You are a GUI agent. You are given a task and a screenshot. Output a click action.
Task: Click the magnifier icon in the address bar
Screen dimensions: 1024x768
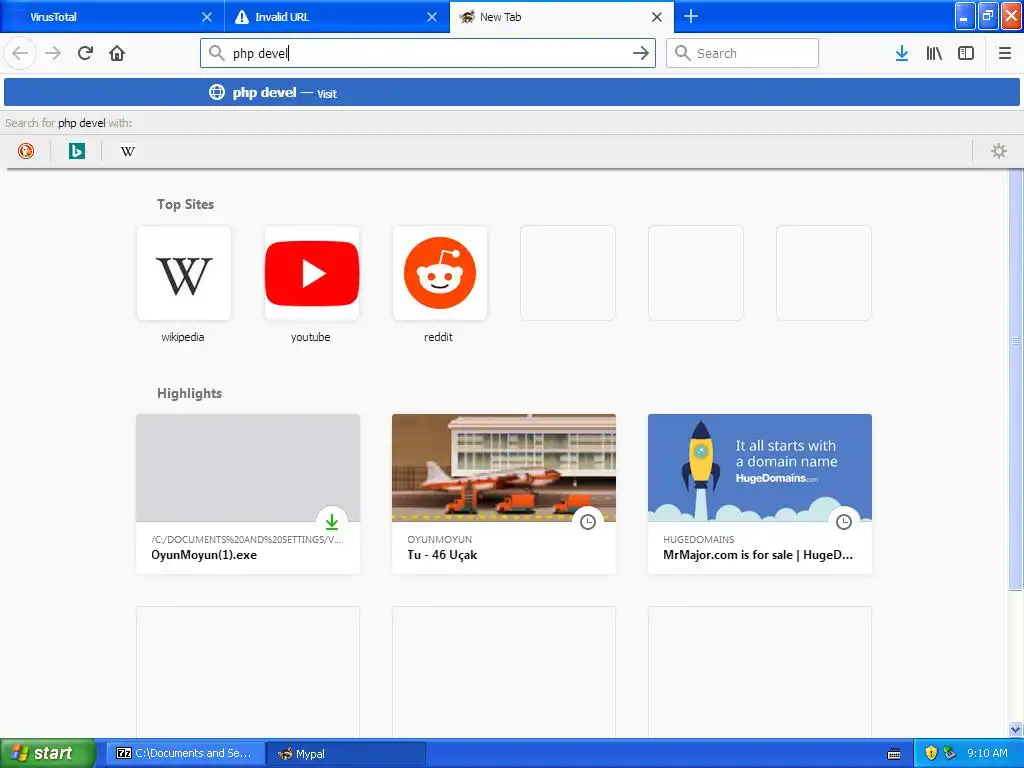pyautogui.click(x=216, y=53)
